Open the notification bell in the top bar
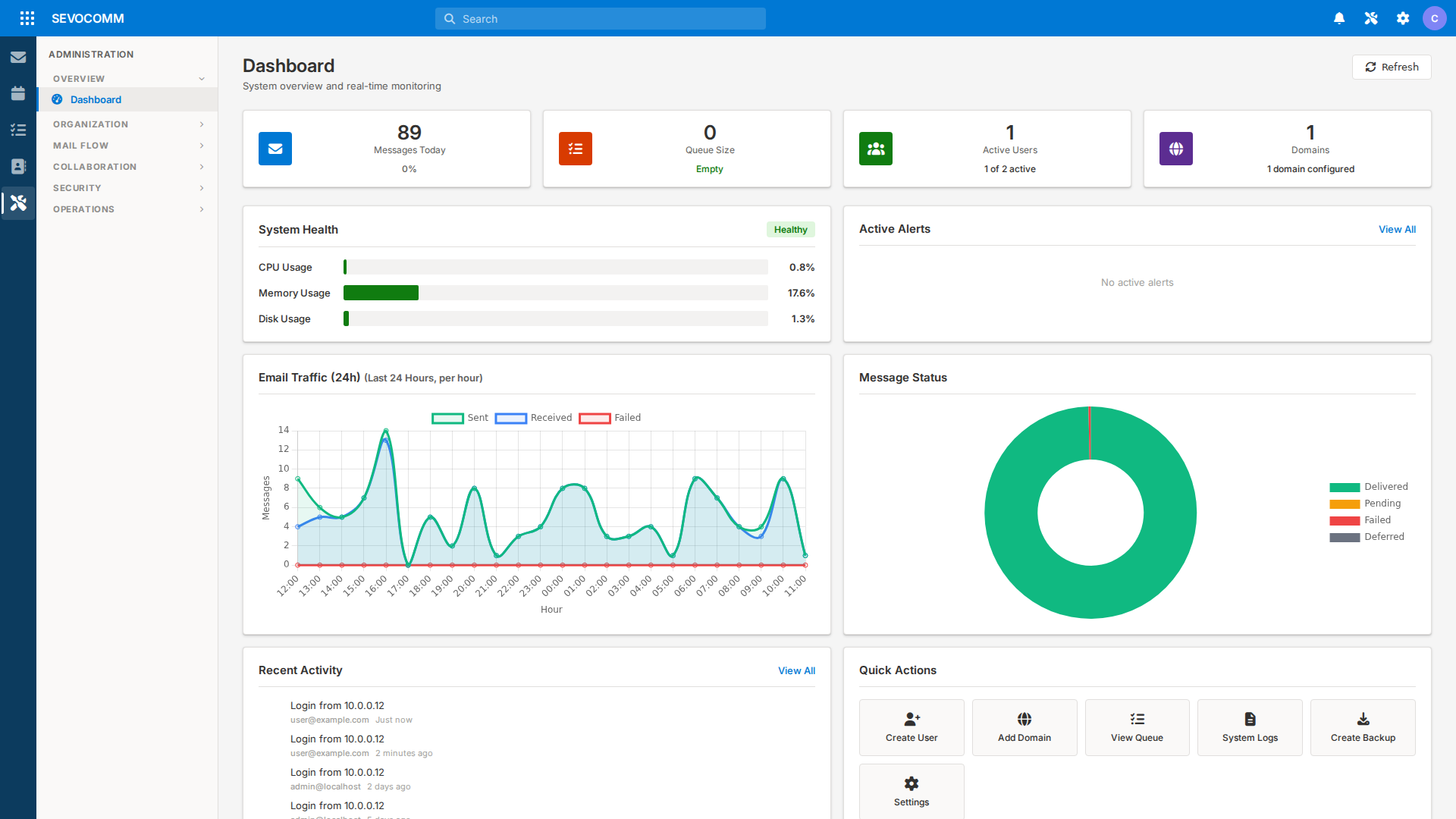 (x=1339, y=18)
